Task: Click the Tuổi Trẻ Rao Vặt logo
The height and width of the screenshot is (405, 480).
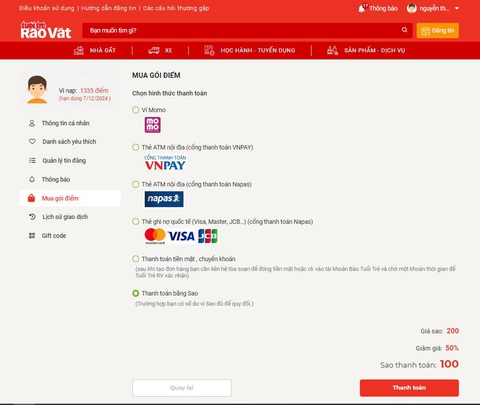Action: (46, 30)
